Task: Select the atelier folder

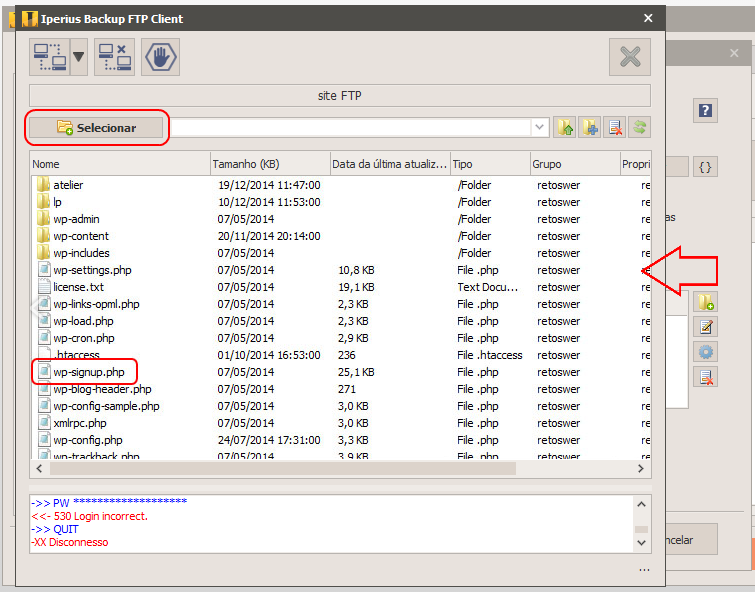Action: point(68,185)
